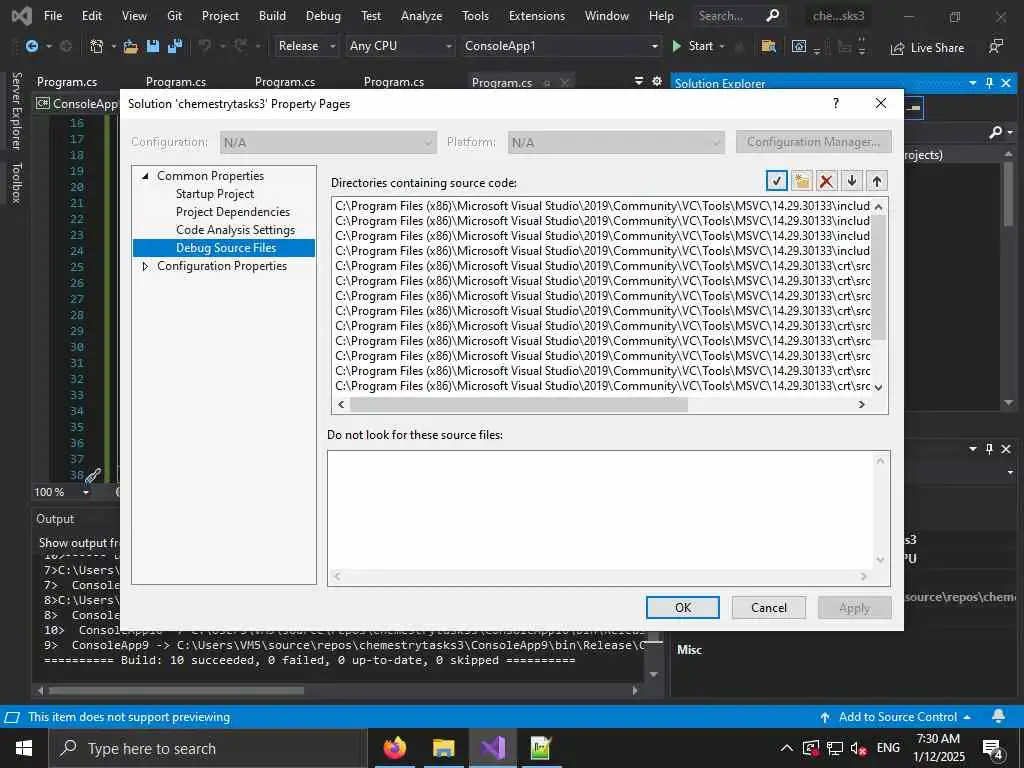Open the document tab settings gear
Image resolution: width=1024 pixels, height=768 pixels.
click(x=657, y=82)
